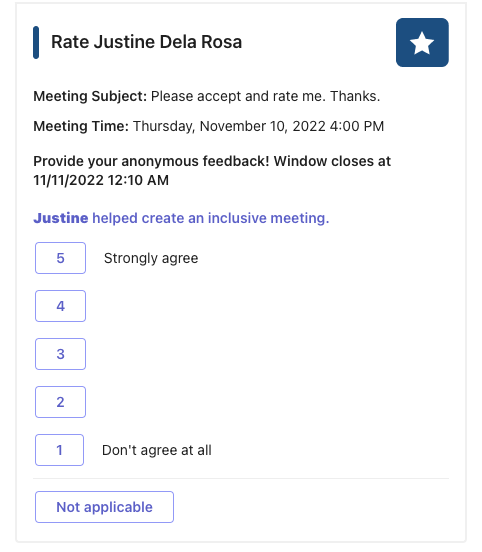Click the white star icon badge

pyautogui.click(x=422, y=43)
